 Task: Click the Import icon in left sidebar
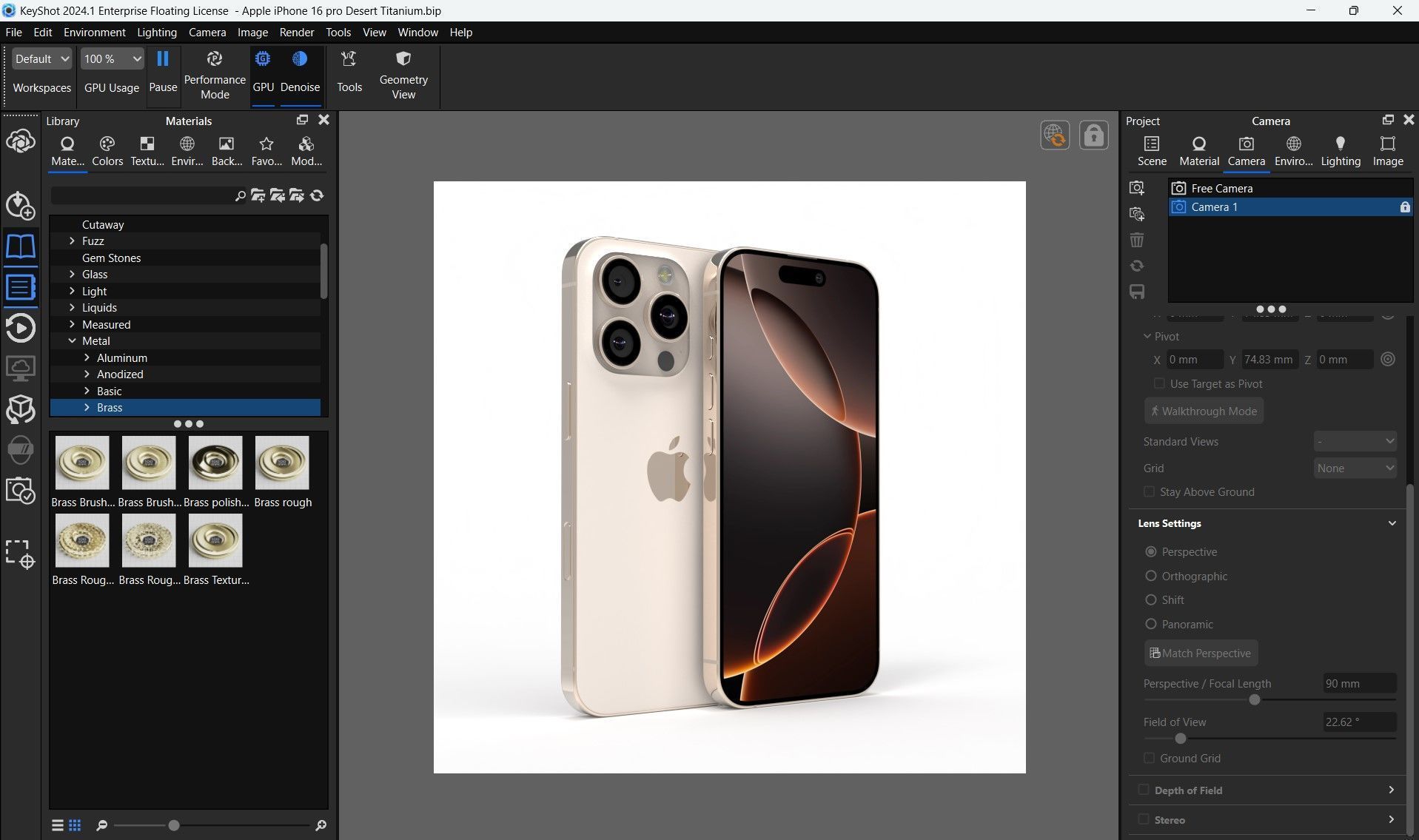pos(21,206)
